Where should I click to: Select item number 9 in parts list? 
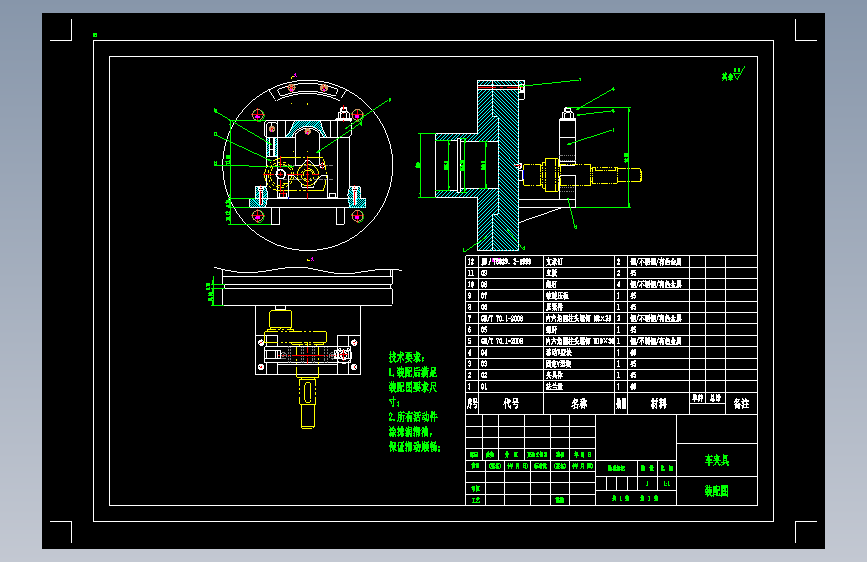469,296
